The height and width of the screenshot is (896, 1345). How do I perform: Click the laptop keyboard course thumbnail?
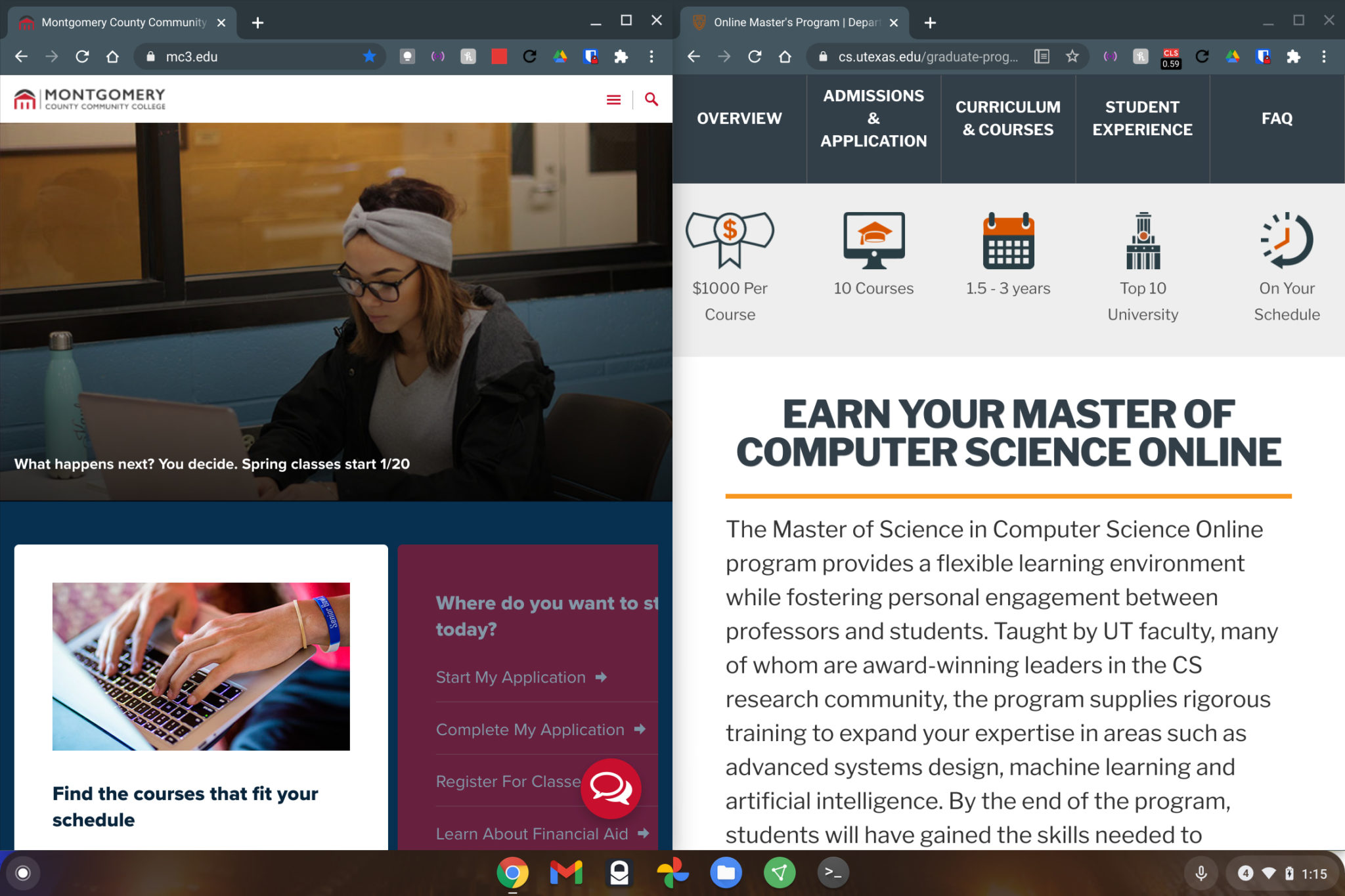(x=201, y=666)
